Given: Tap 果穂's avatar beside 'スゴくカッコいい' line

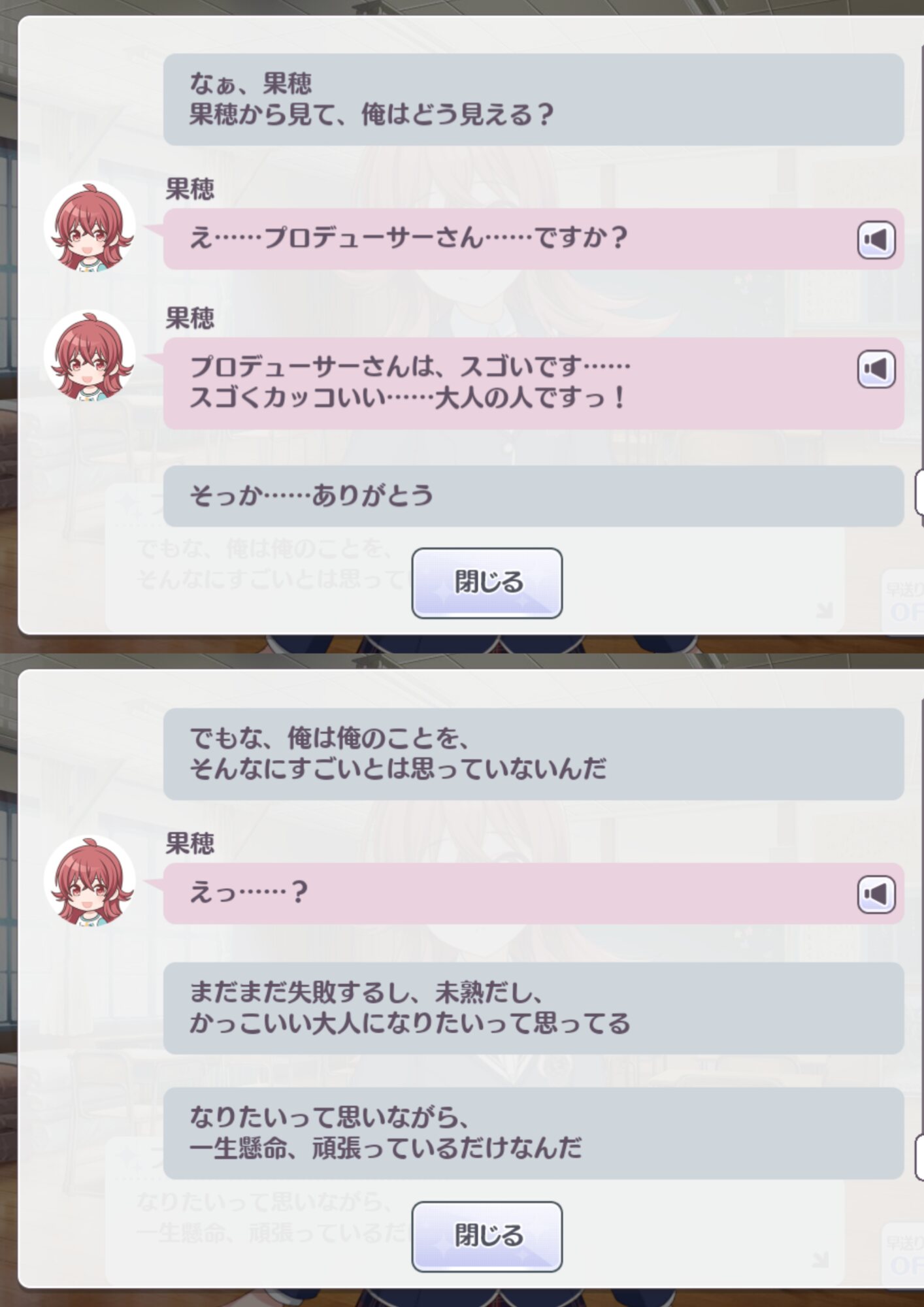Looking at the screenshot, I should [x=90, y=356].
